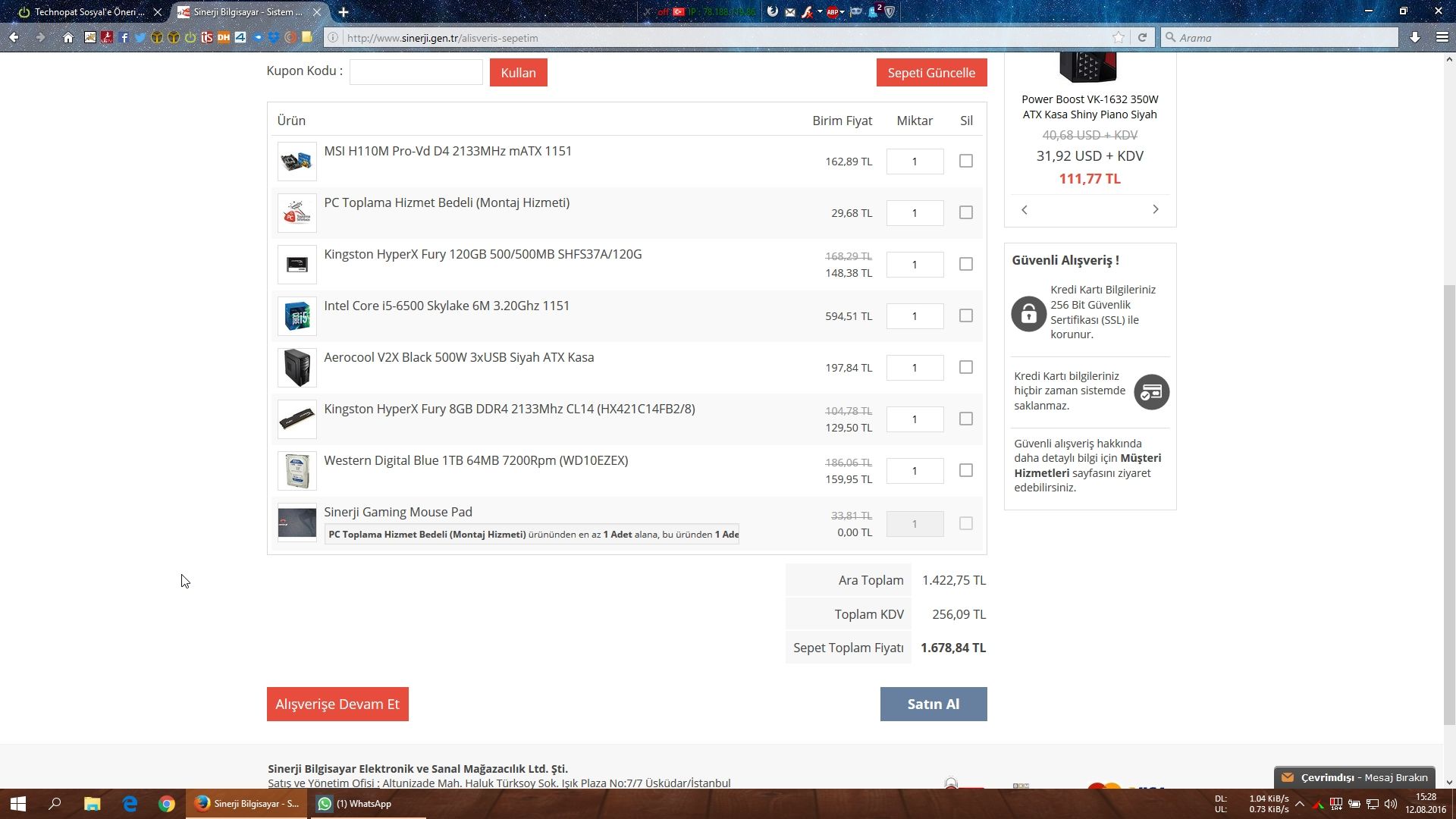The height and width of the screenshot is (819, 1456).
Task: Reload the page with the refresh icon
Action: [x=1142, y=37]
